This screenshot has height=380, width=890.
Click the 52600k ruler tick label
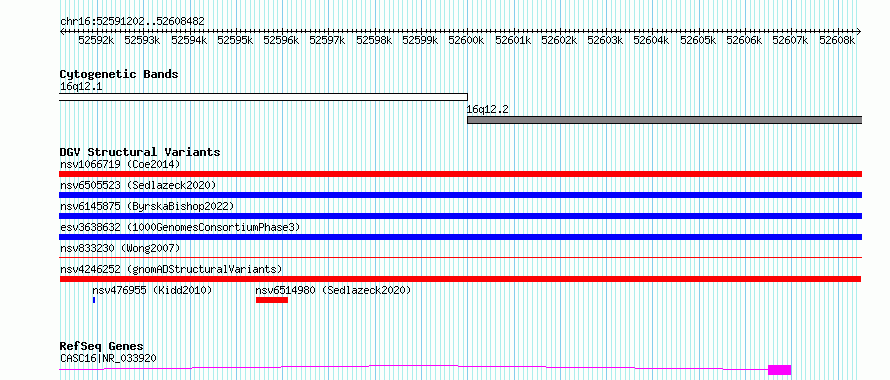467,40
